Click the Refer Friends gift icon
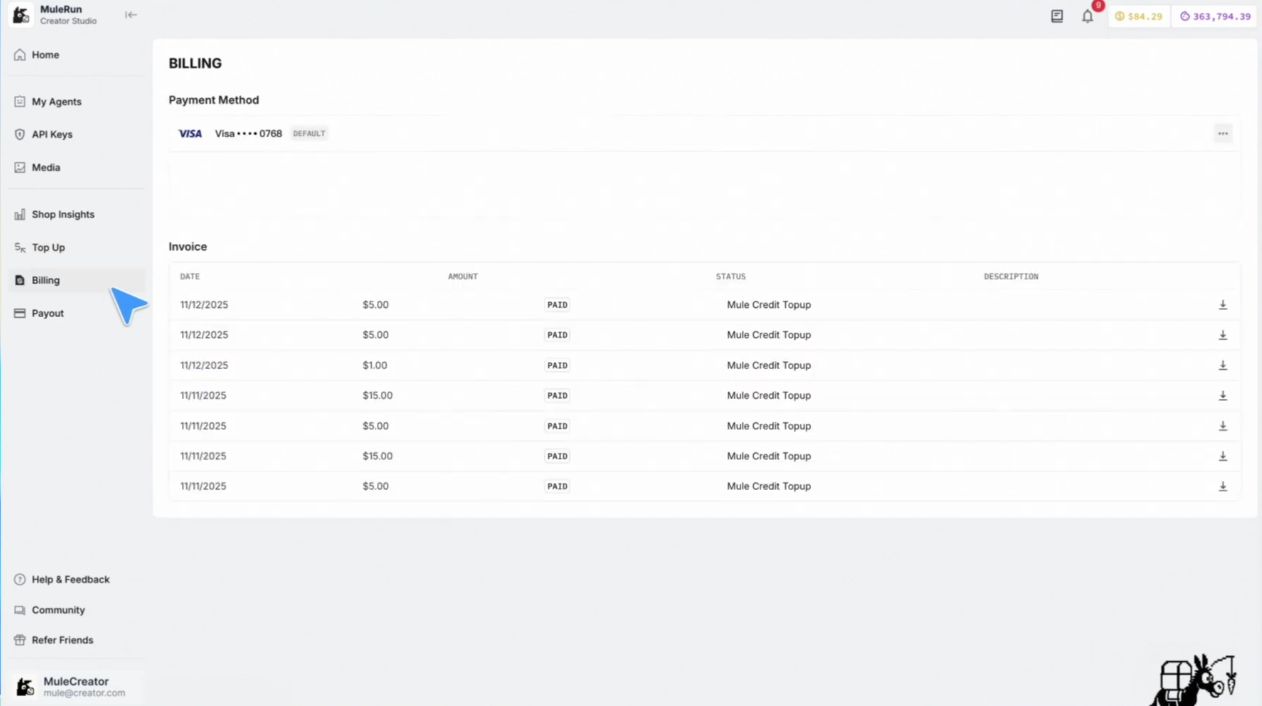This screenshot has height=706, width=1262. click(20, 640)
